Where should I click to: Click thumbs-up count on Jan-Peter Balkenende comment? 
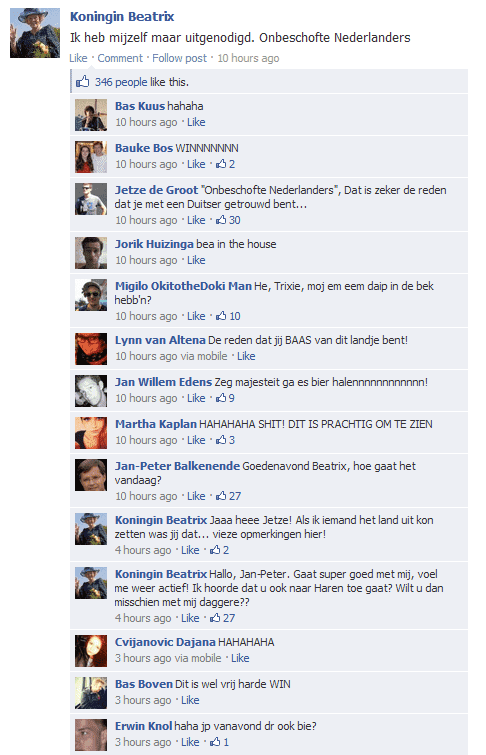point(228,496)
